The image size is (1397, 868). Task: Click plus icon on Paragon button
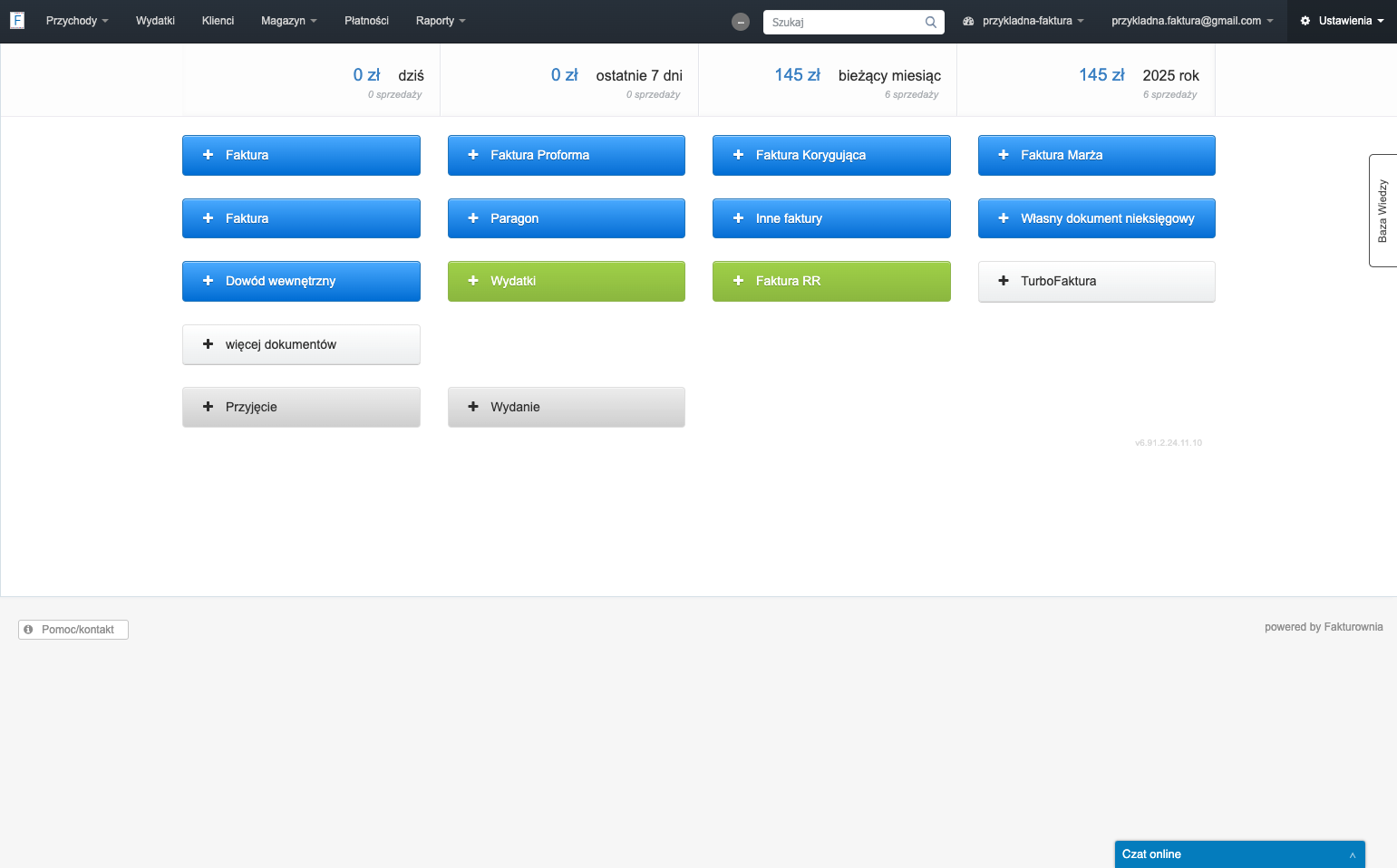point(473,218)
